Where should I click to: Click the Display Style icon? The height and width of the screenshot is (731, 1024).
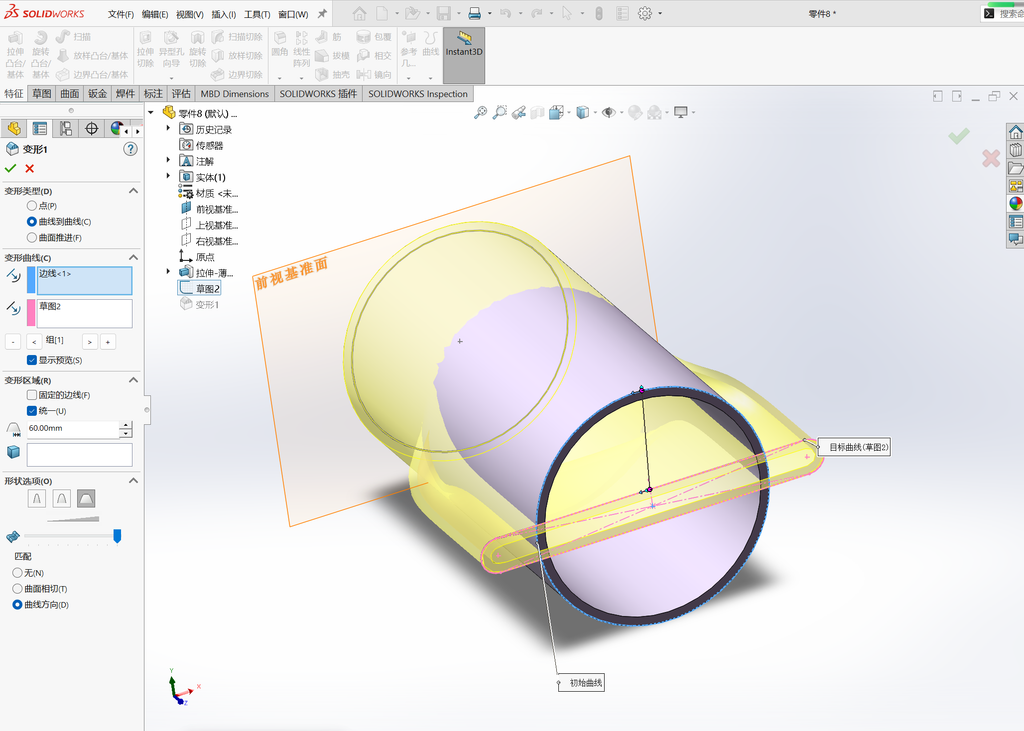click(x=583, y=112)
